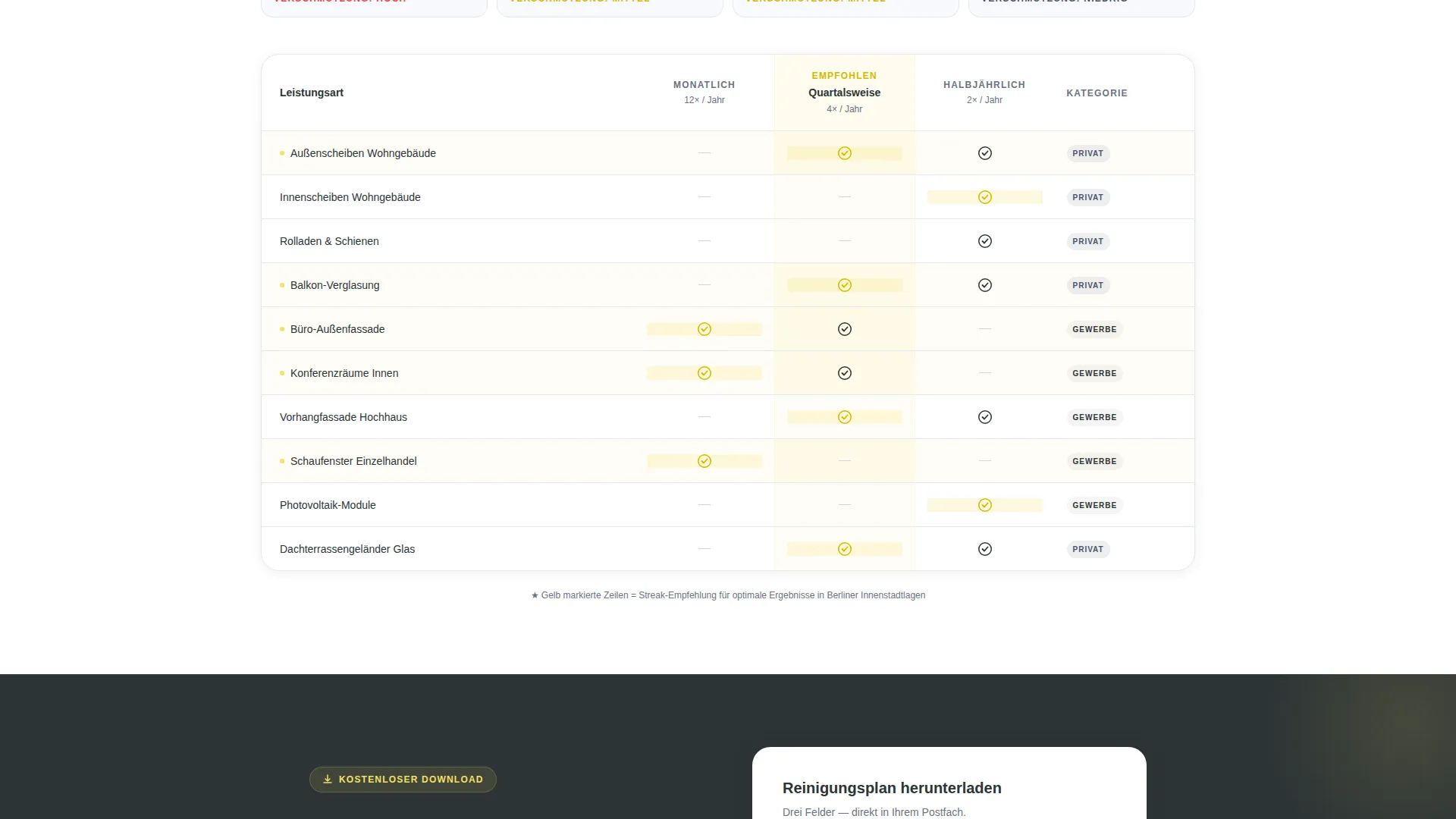Click monthly checkmark for Büro-Außenfassade
The height and width of the screenshot is (819, 1456).
(704, 329)
